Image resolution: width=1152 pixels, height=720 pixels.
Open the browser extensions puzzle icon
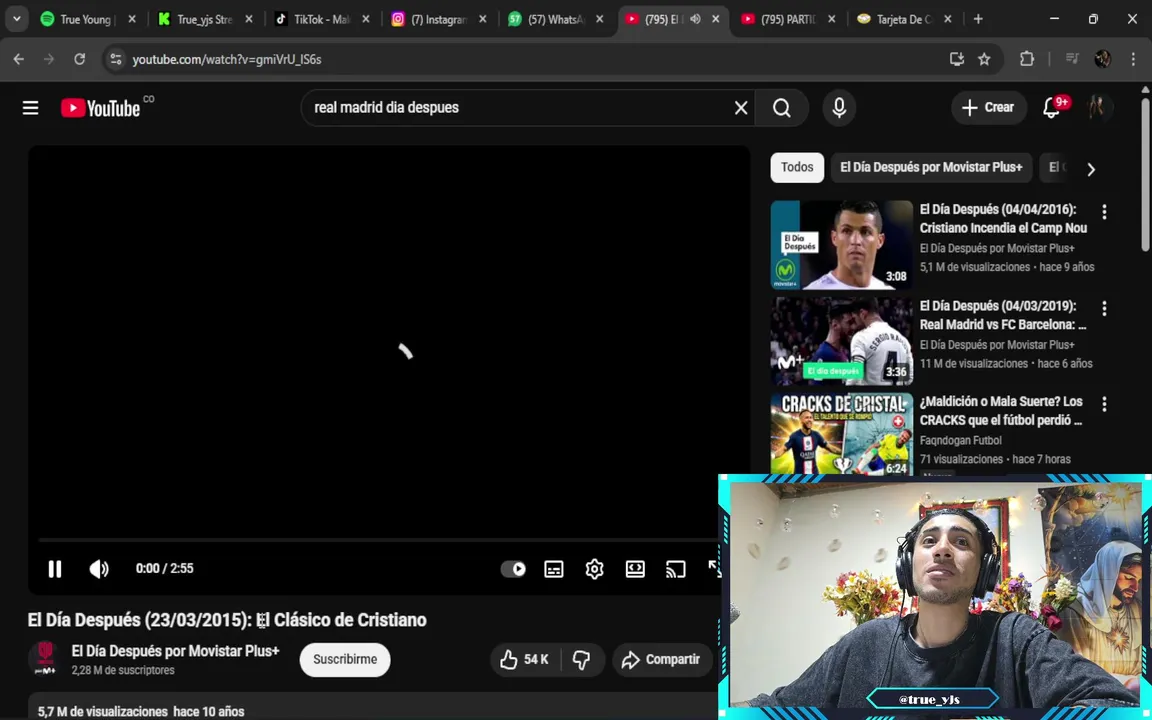[1026, 60]
